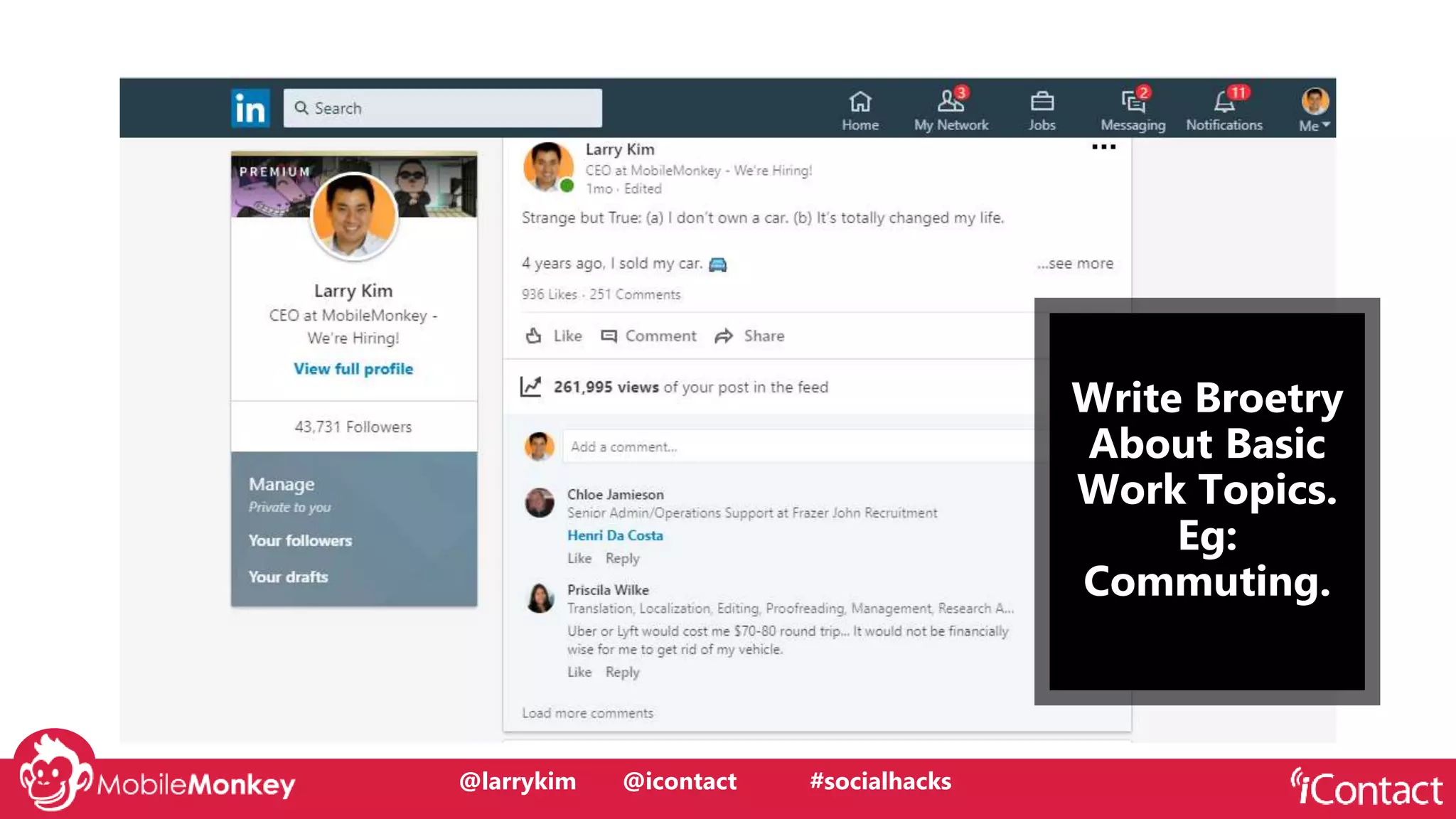Click the Manage heading

[x=282, y=484]
